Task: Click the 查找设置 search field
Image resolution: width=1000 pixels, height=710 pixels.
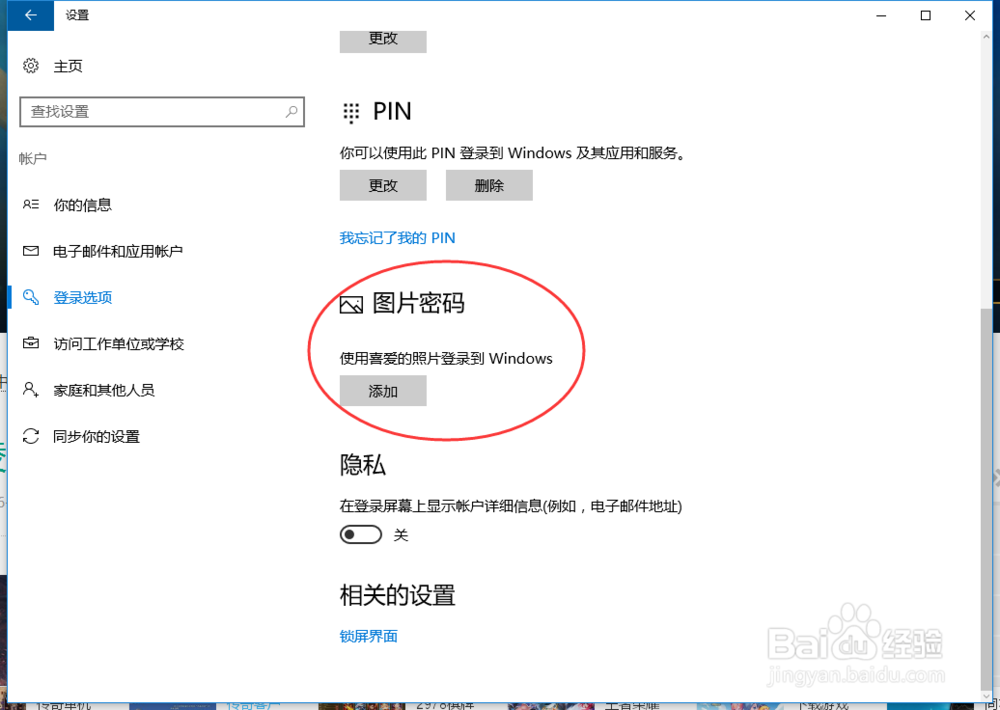Action: [162, 112]
